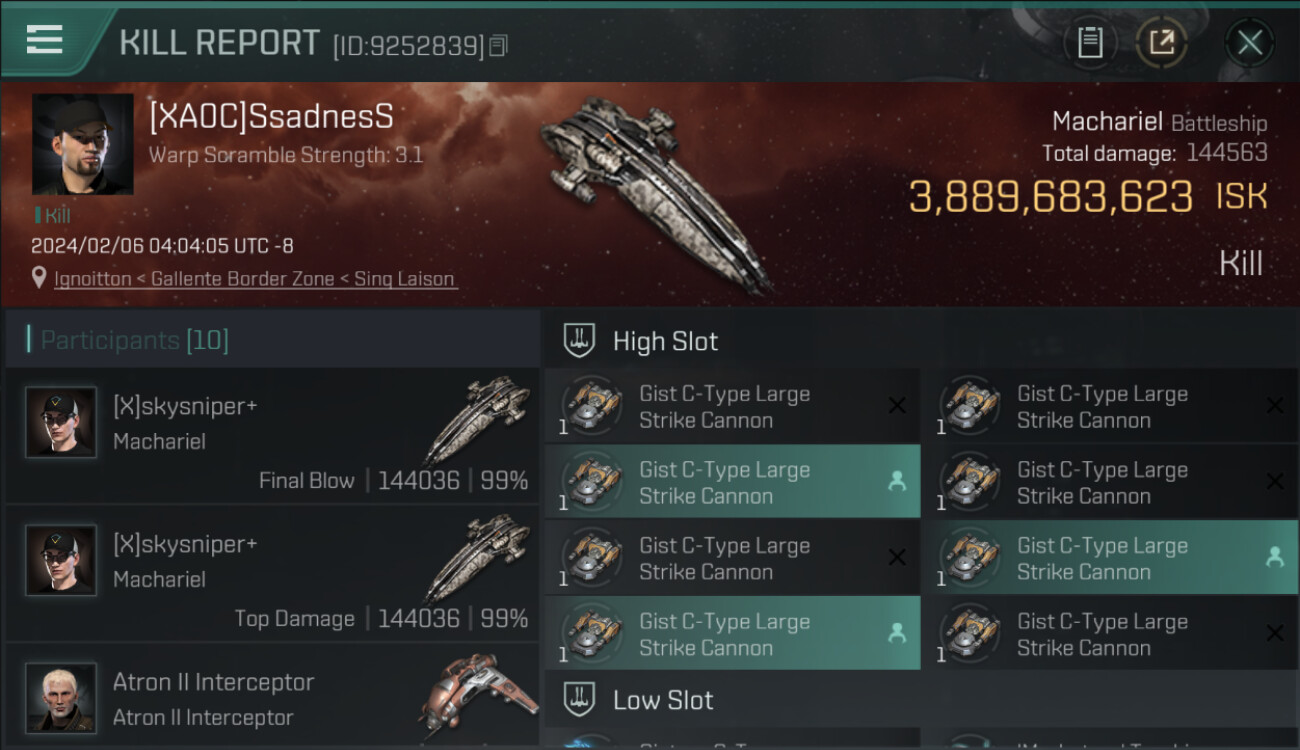This screenshot has height=750, width=1300.
Task: Click the share export icon
Action: 1161,43
